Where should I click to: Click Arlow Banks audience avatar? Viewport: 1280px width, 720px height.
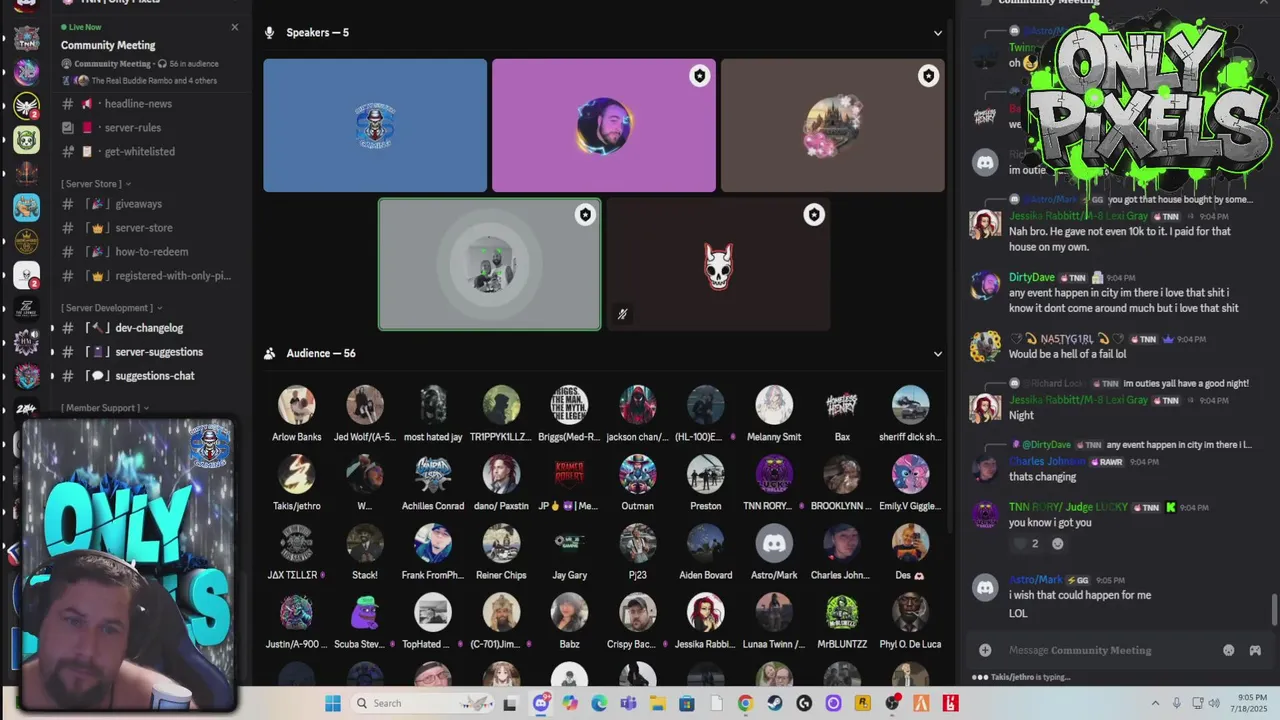pos(297,405)
